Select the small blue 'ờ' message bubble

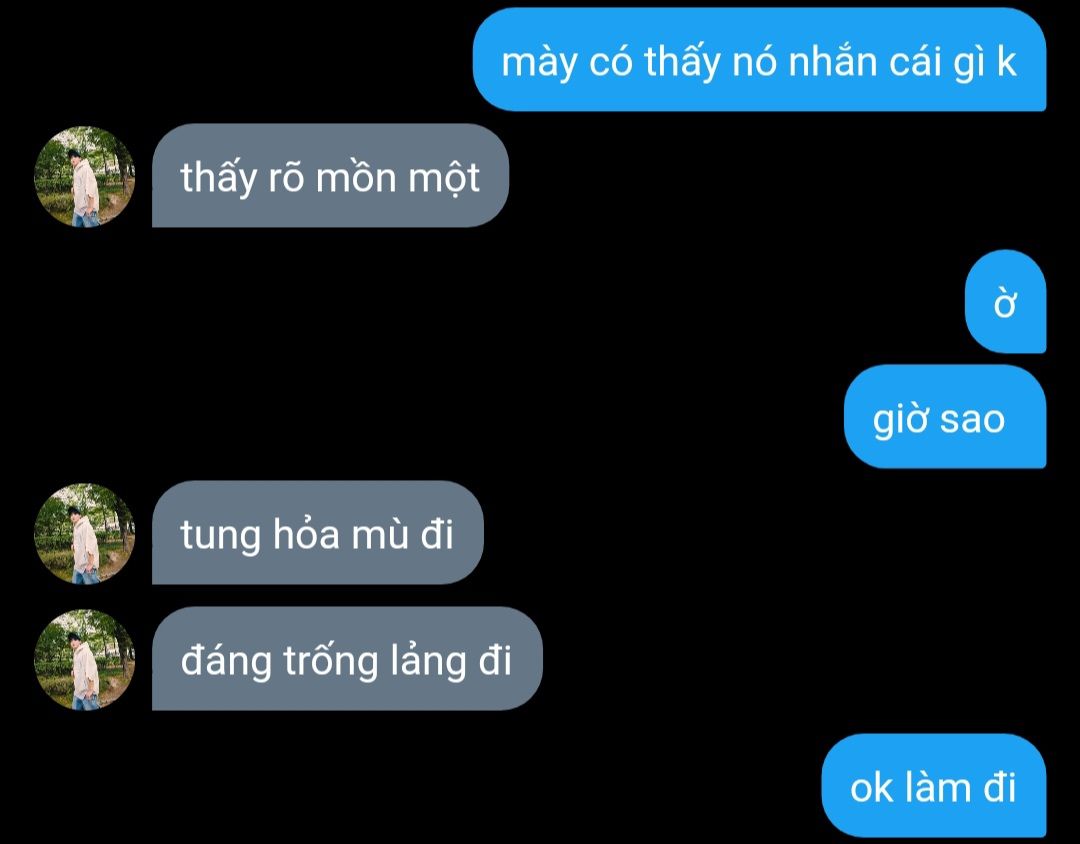pyautogui.click(x=1006, y=302)
